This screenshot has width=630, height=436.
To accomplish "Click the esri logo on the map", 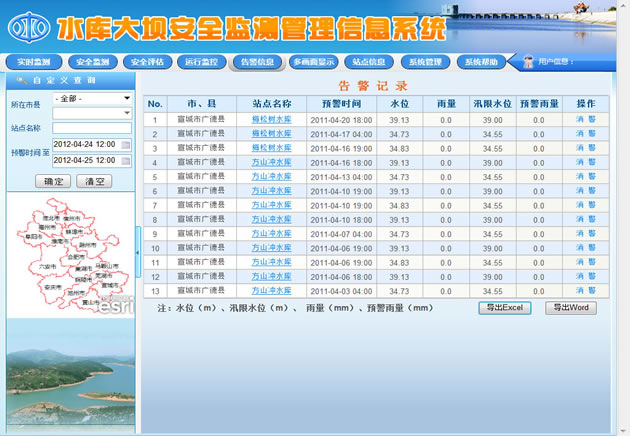I will pos(117,307).
